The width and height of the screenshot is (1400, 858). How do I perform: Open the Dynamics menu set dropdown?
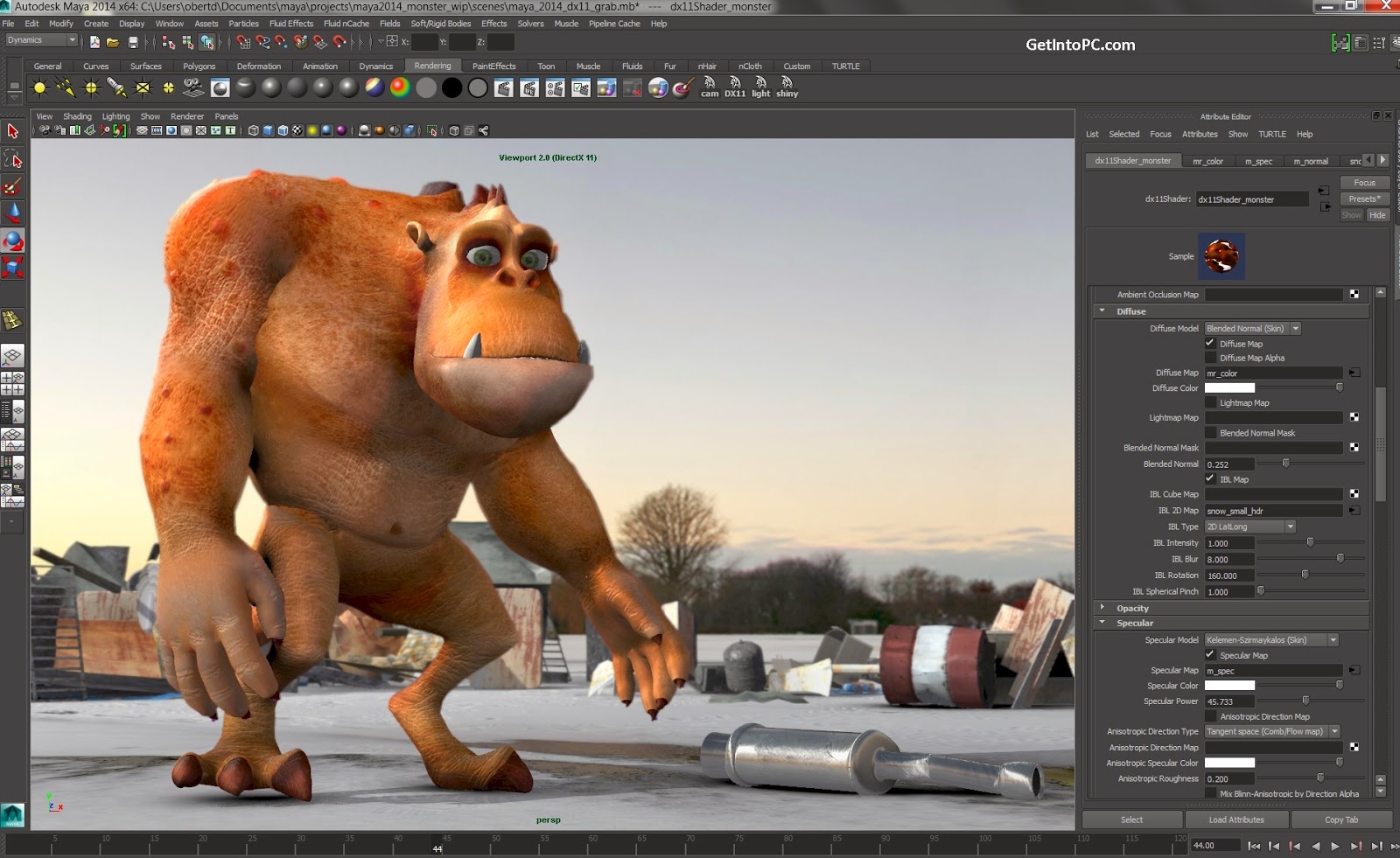click(41, 40)
